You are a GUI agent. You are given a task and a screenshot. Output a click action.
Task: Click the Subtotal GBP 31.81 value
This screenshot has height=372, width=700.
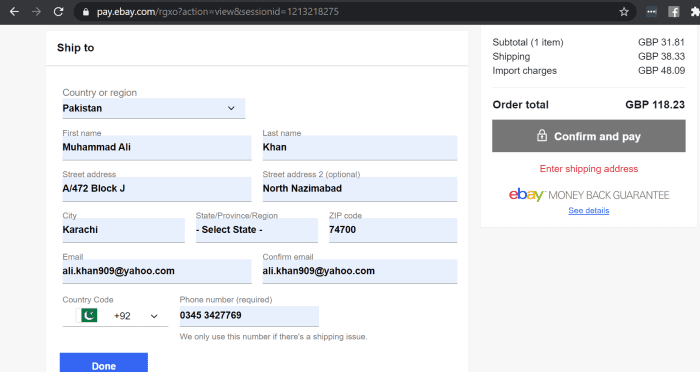coord(661,42)
